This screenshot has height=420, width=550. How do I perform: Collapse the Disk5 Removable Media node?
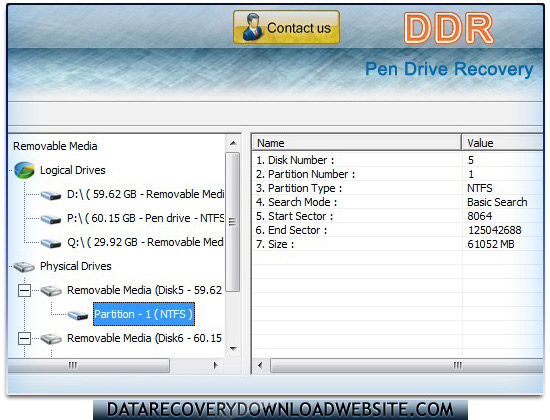(x=25, y=291)
